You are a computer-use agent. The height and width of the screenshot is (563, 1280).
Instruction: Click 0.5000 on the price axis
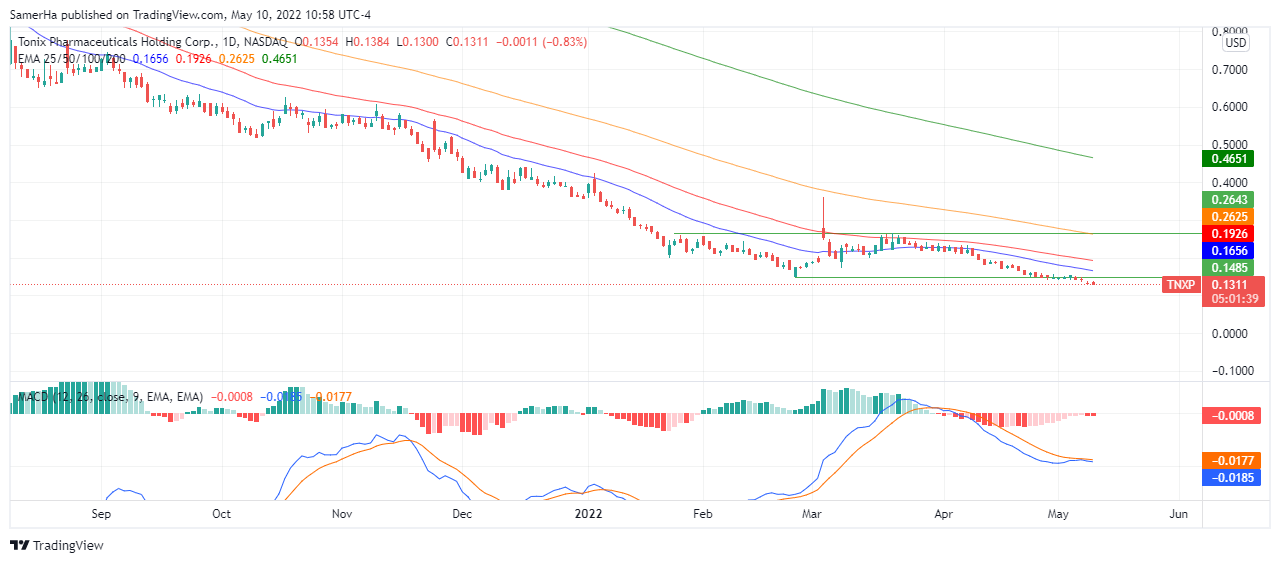click(1227, 145)
